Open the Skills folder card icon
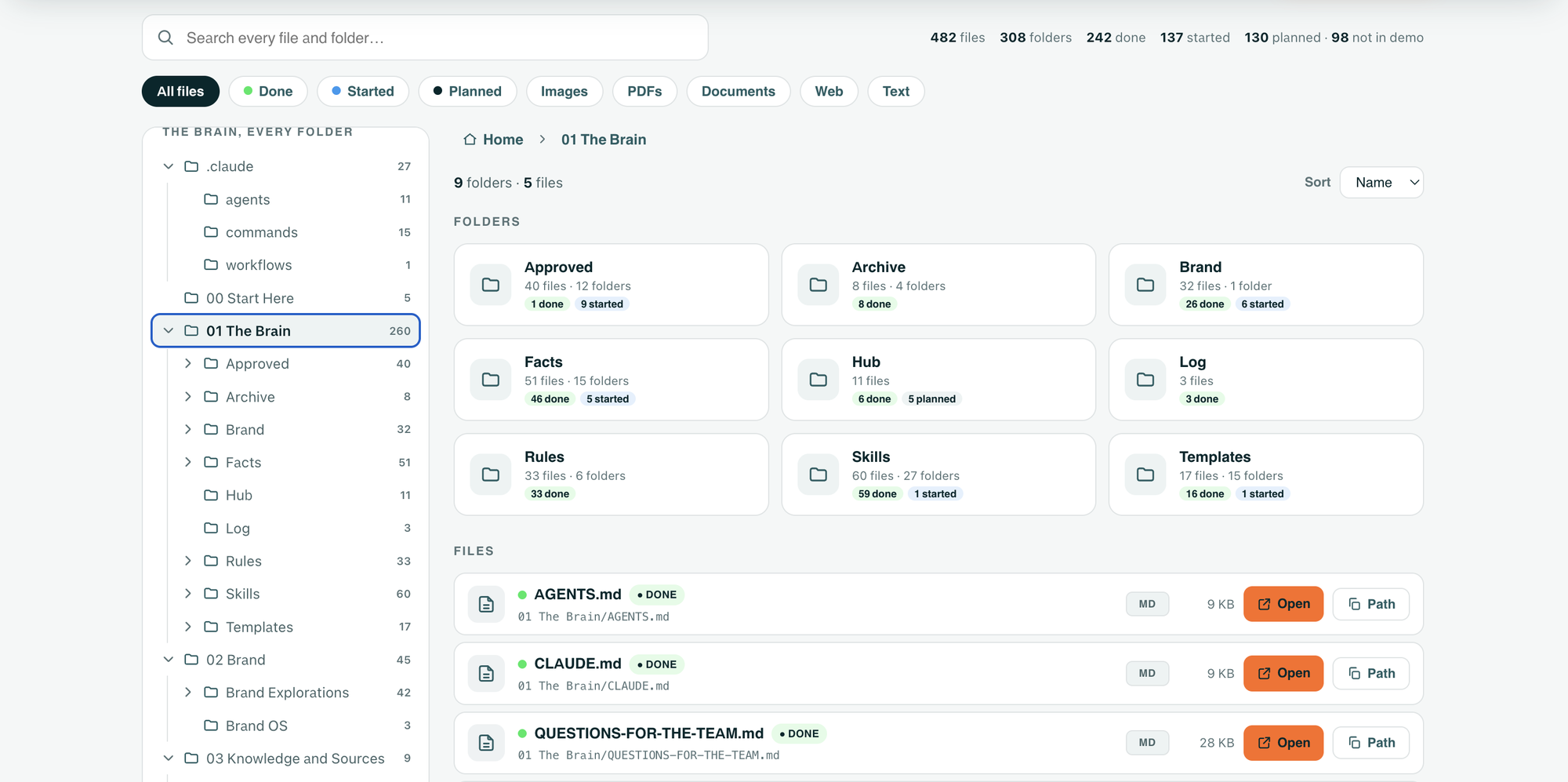This screenshot has height=782, width=1568. pos(818,475)
